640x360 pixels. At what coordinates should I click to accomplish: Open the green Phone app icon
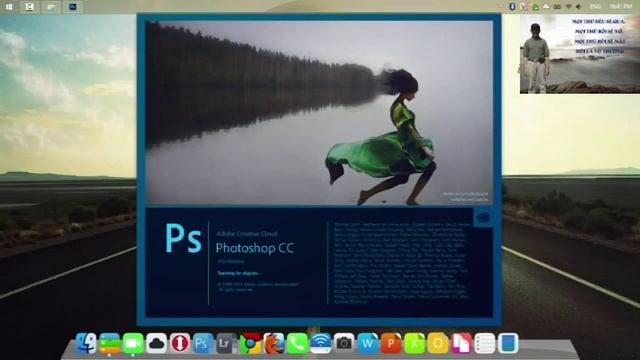point(297,343)
